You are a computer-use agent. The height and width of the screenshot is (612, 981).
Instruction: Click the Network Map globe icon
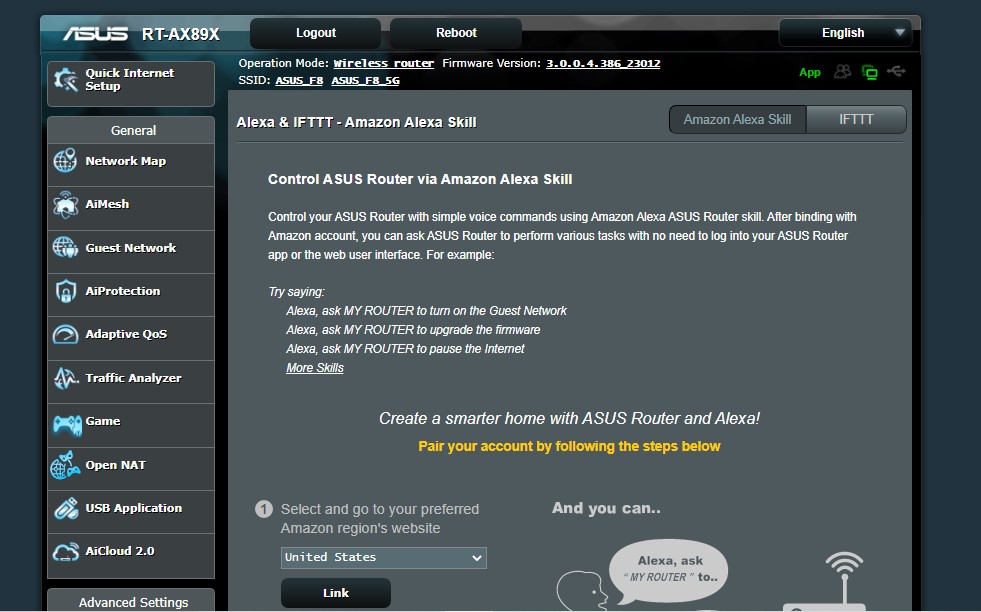[65, 161]
